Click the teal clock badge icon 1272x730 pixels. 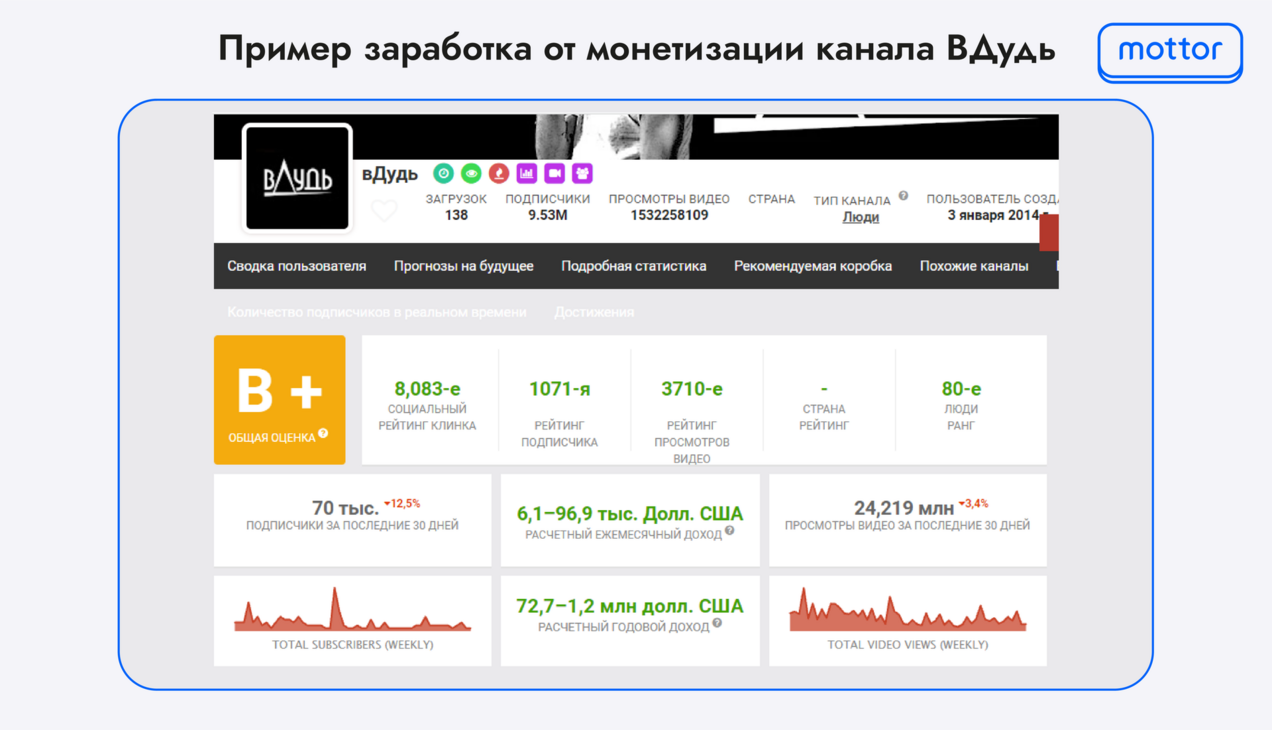[x=443, y=173]
